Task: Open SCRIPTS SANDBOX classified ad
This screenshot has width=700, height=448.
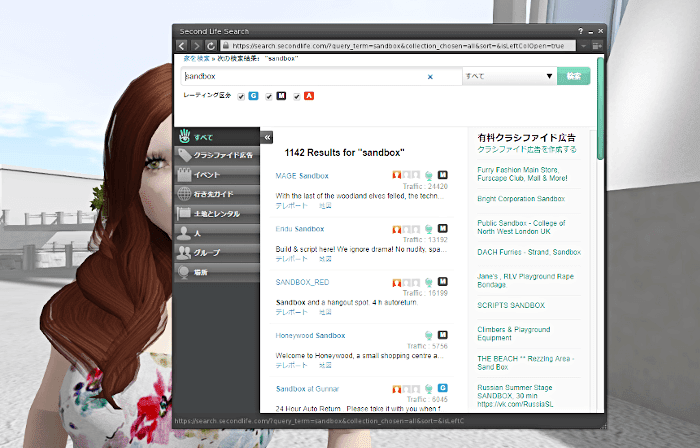Action: 511,305
